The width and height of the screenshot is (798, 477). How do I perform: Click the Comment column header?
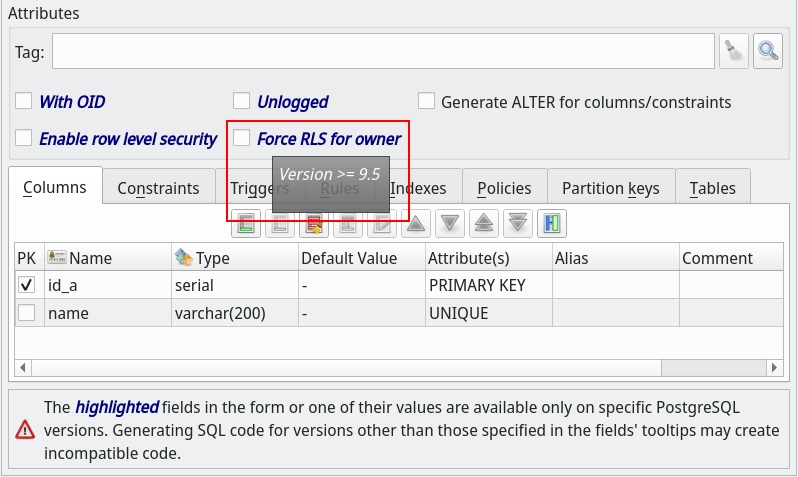click(x=731, y=258)
